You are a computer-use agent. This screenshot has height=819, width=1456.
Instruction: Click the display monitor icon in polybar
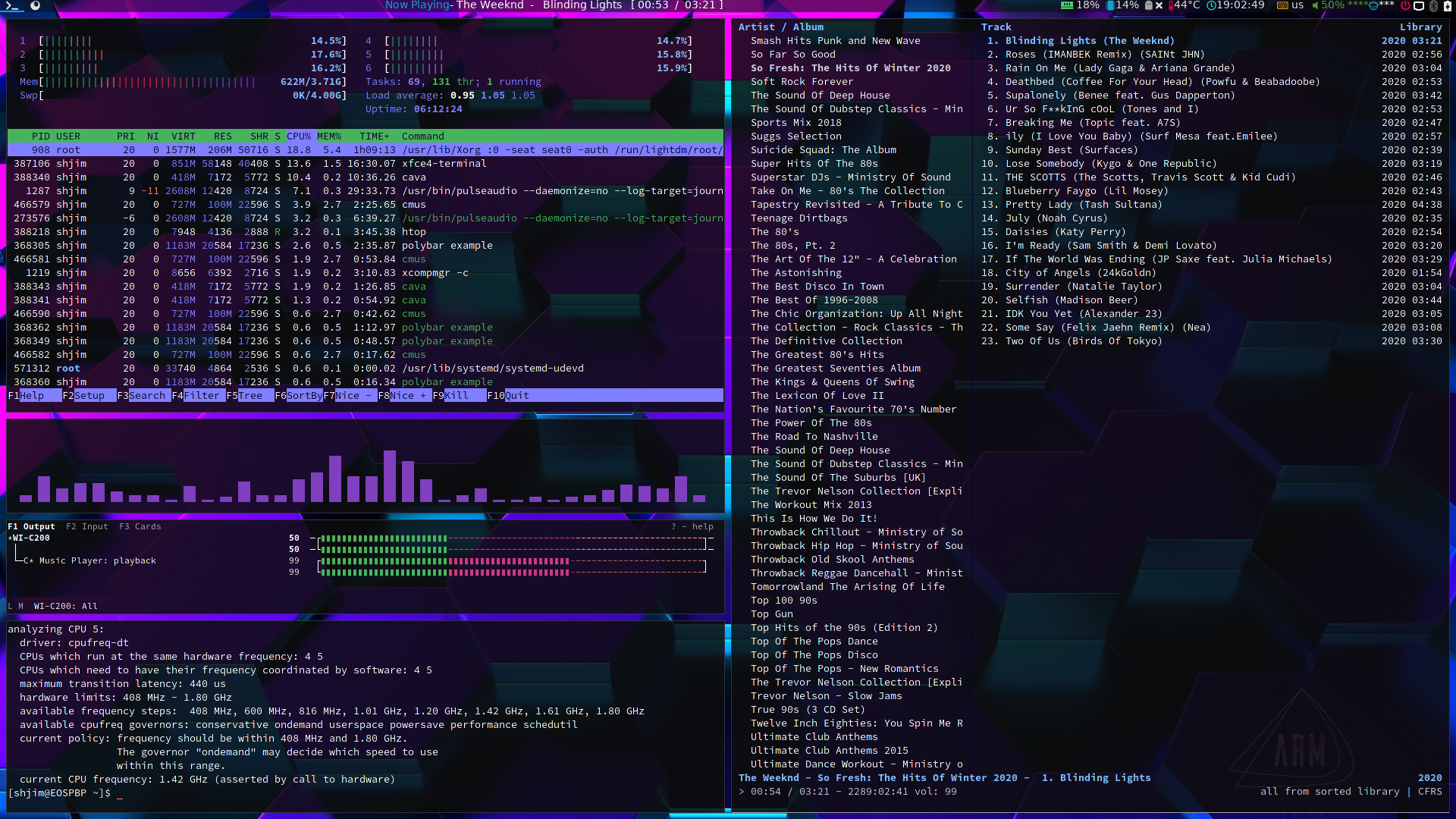[x=1419, y=5]
